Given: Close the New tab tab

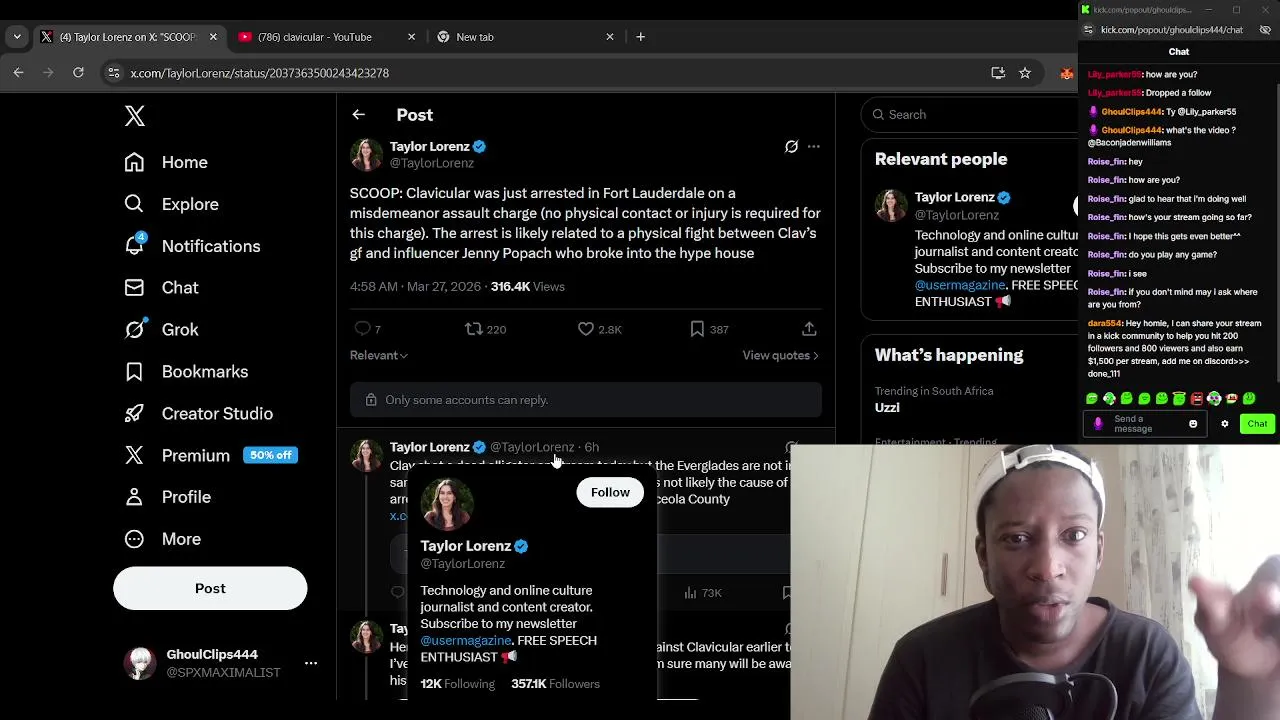Looking at the screenshot, I should [x=610, y=37].
